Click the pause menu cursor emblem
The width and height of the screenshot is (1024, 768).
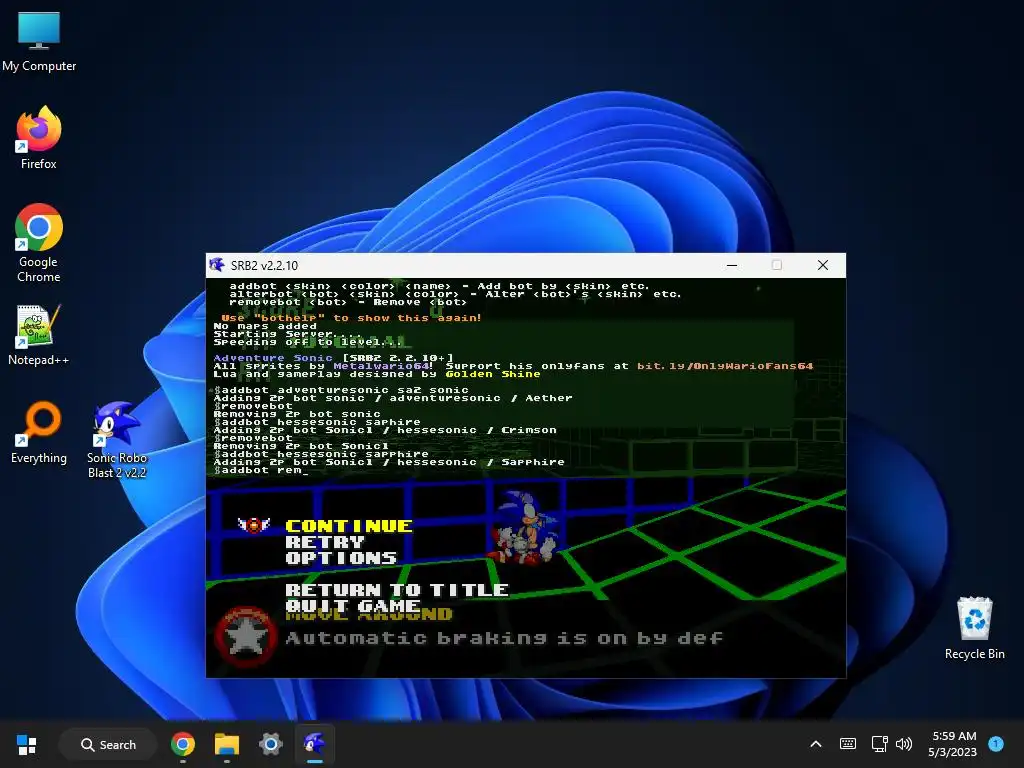pyautogui.click(x=254, y=525)
